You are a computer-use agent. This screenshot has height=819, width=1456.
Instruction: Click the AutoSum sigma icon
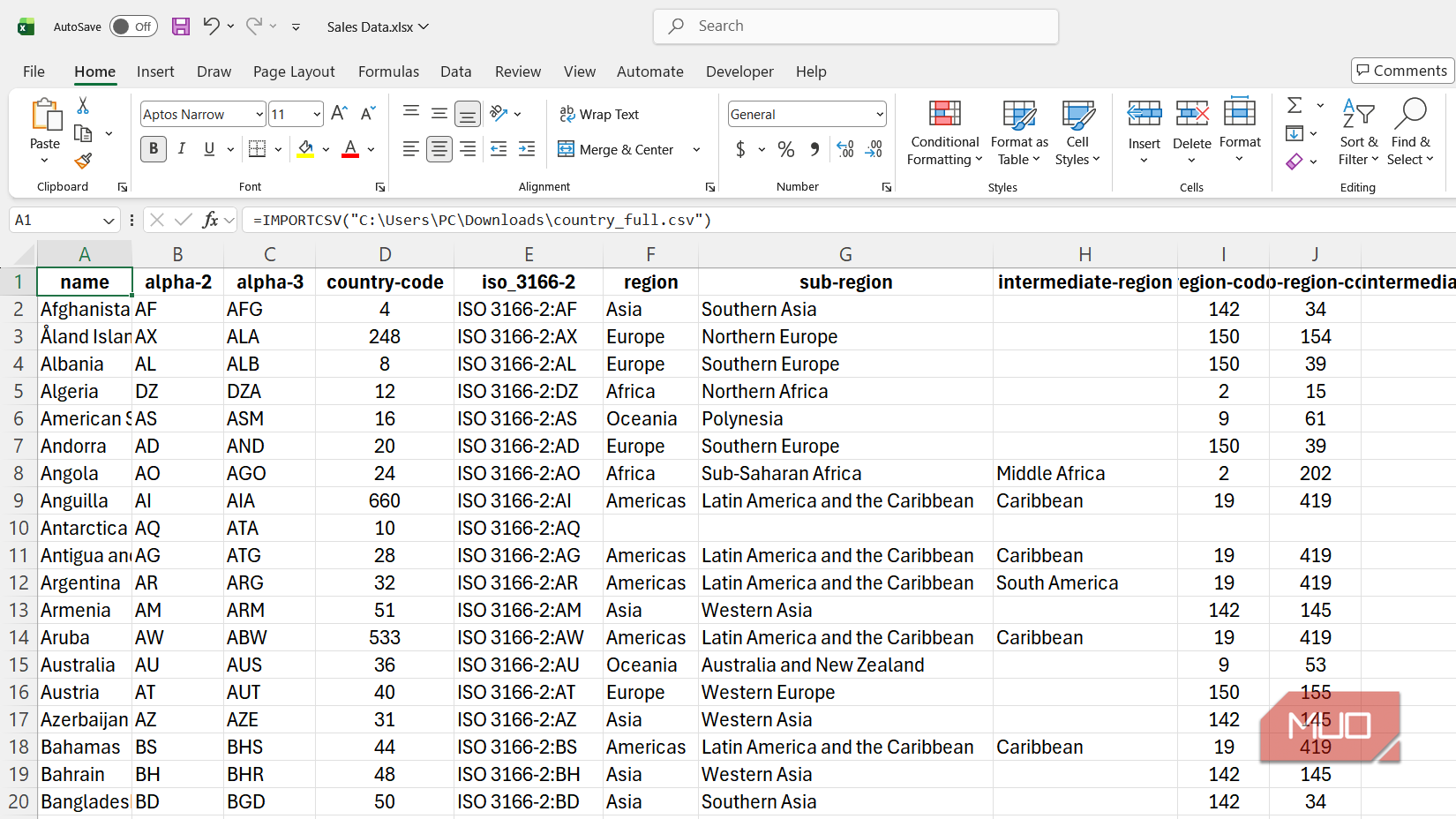click(x=1295, y=106)
